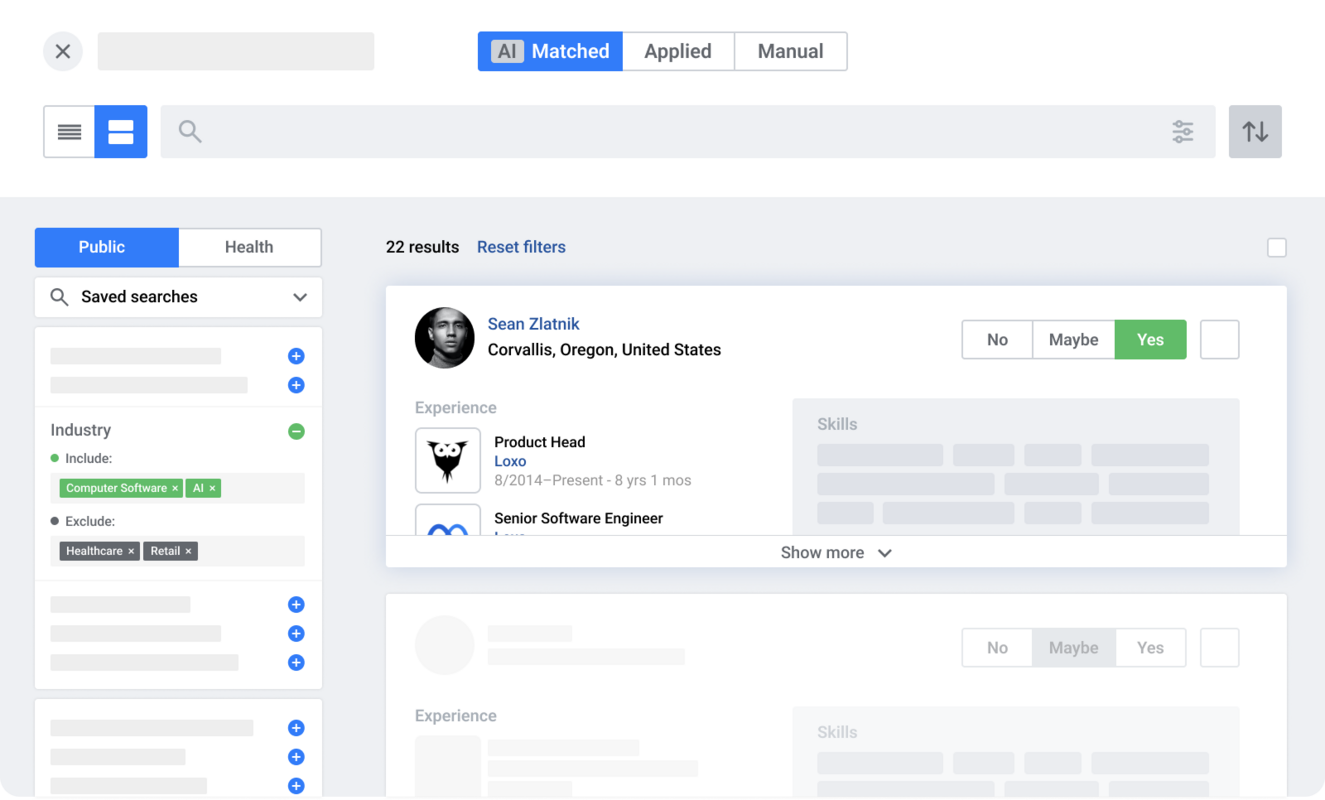Click the magnifier icon in the search bar

(190, 131)
